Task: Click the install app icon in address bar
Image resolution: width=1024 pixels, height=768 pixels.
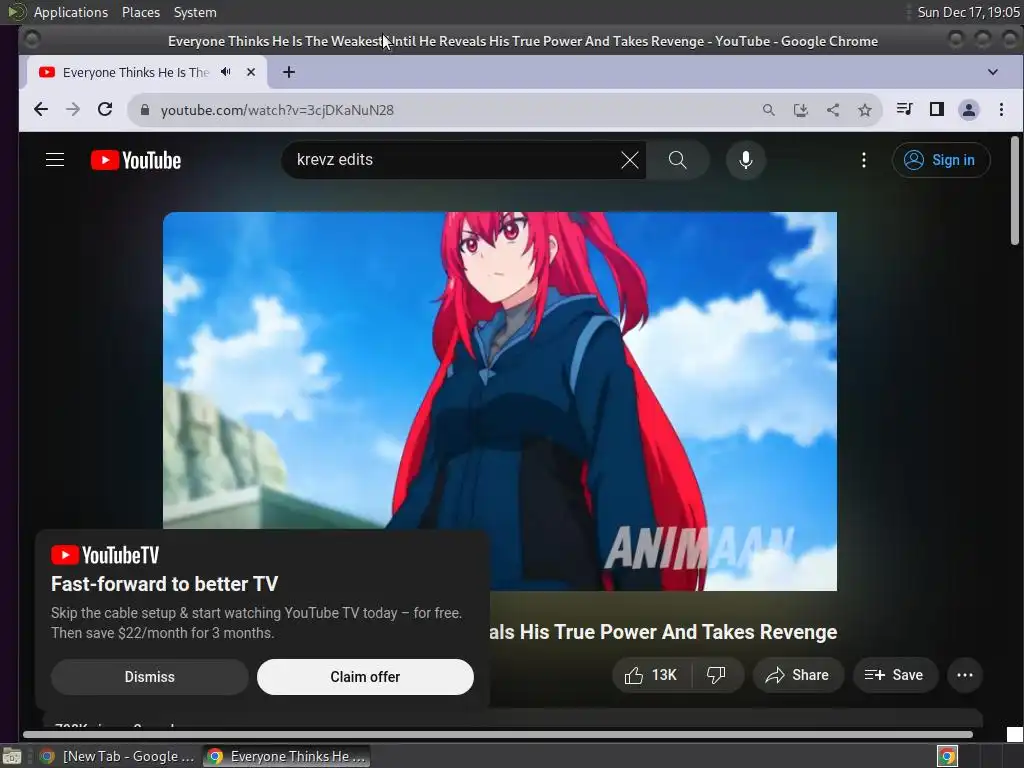Action: (x=801, y=110)
